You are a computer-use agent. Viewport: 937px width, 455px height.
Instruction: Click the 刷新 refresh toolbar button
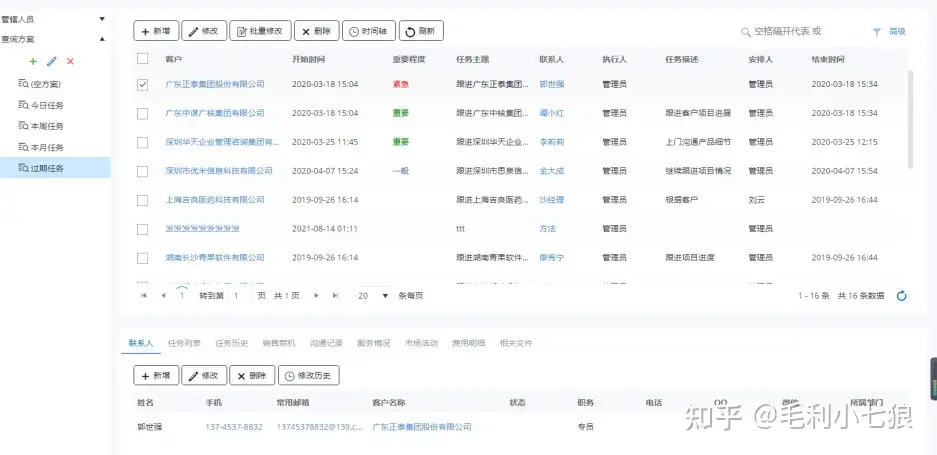pos(421,31)
